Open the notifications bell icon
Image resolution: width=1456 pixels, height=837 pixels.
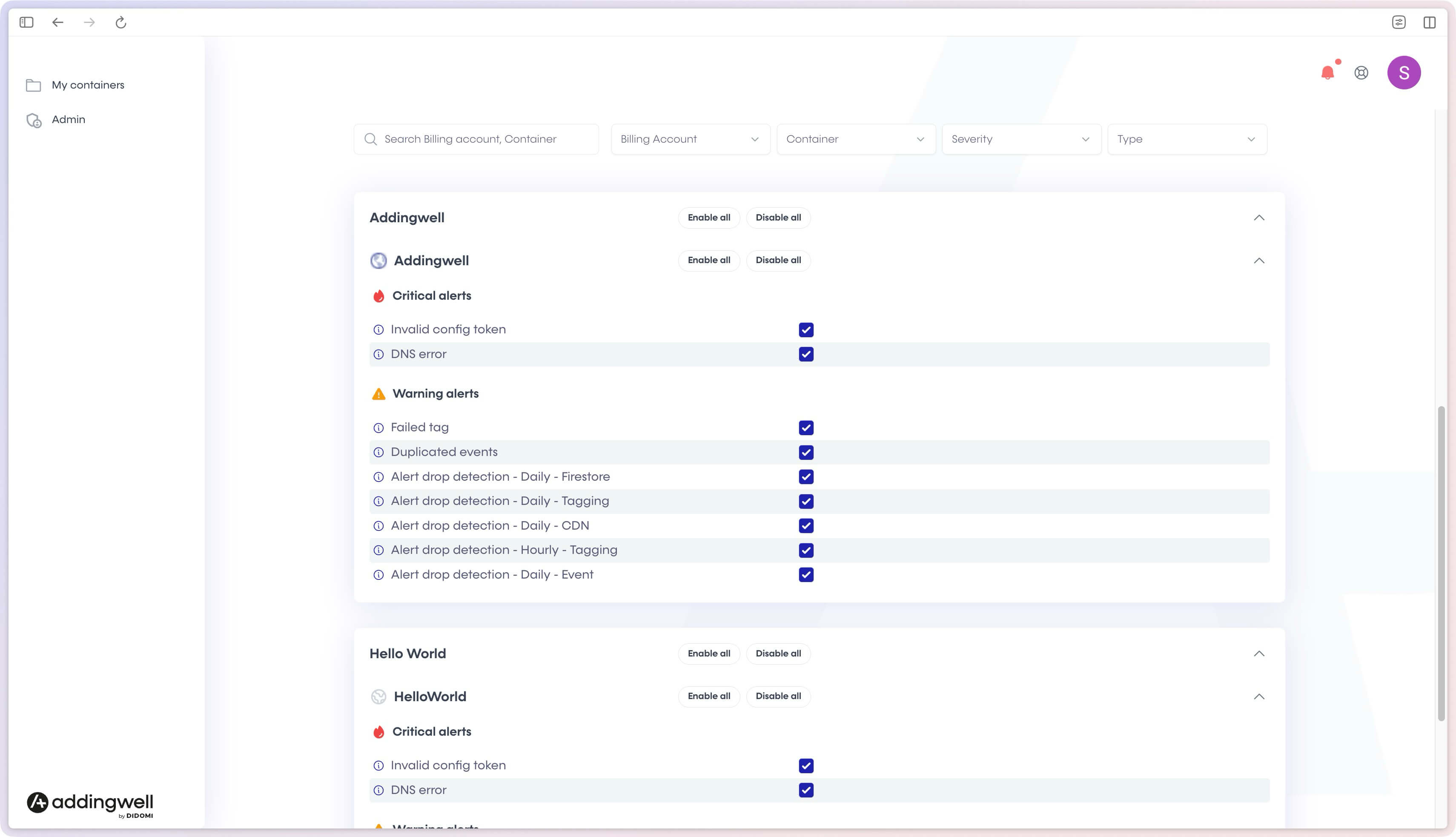pos(1327,72)
